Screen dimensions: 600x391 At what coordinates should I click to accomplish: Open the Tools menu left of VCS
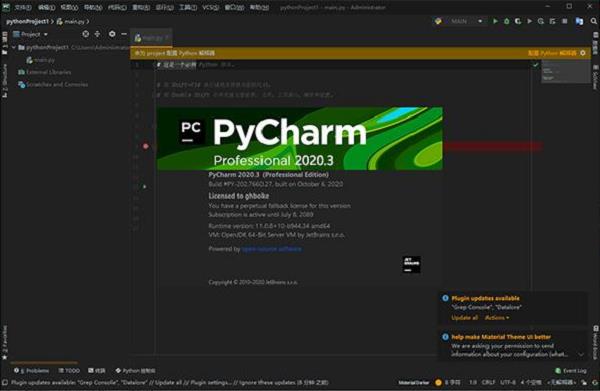coord(188,7)
